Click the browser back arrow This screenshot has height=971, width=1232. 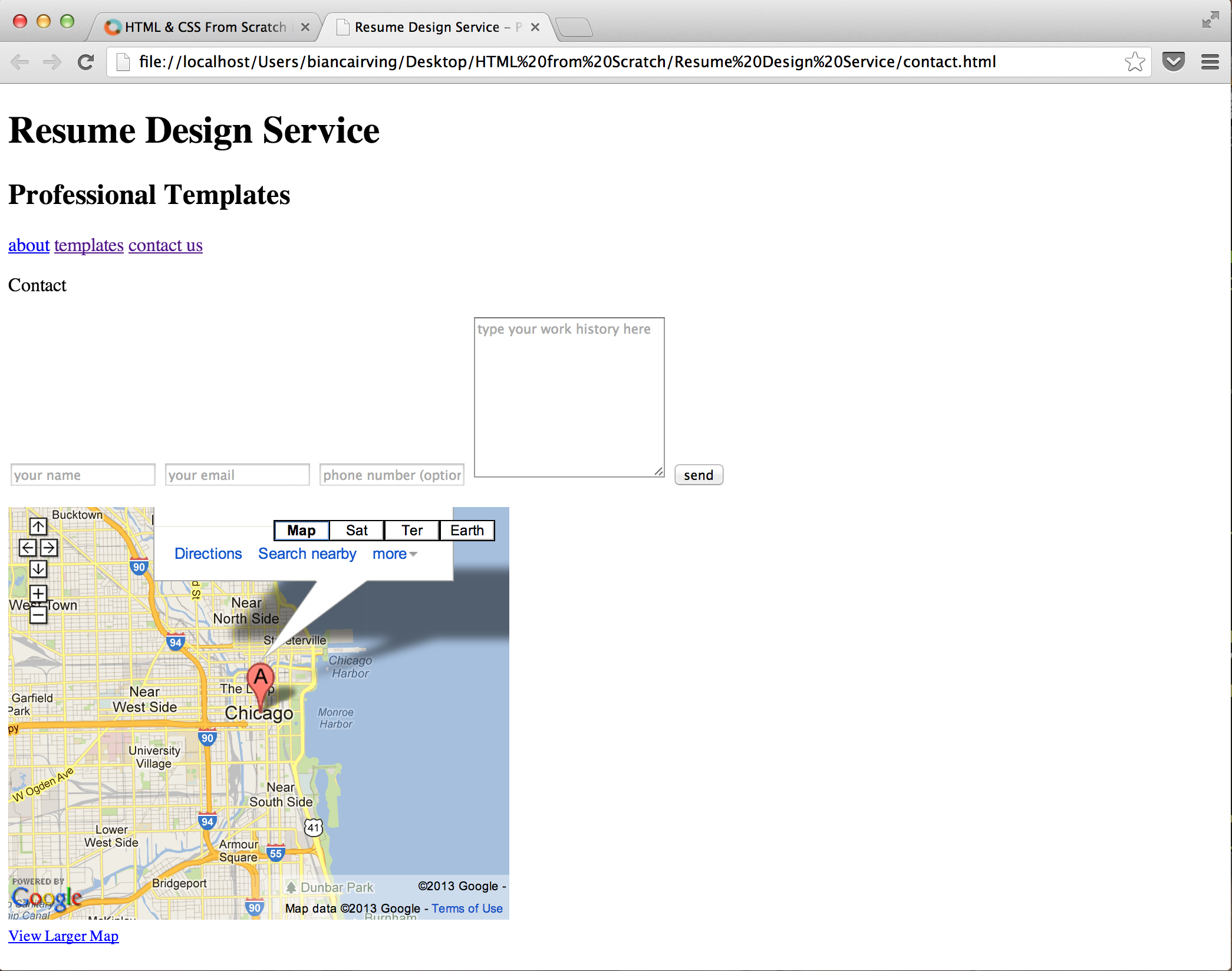pyautogui.click(x=20, y=62)
